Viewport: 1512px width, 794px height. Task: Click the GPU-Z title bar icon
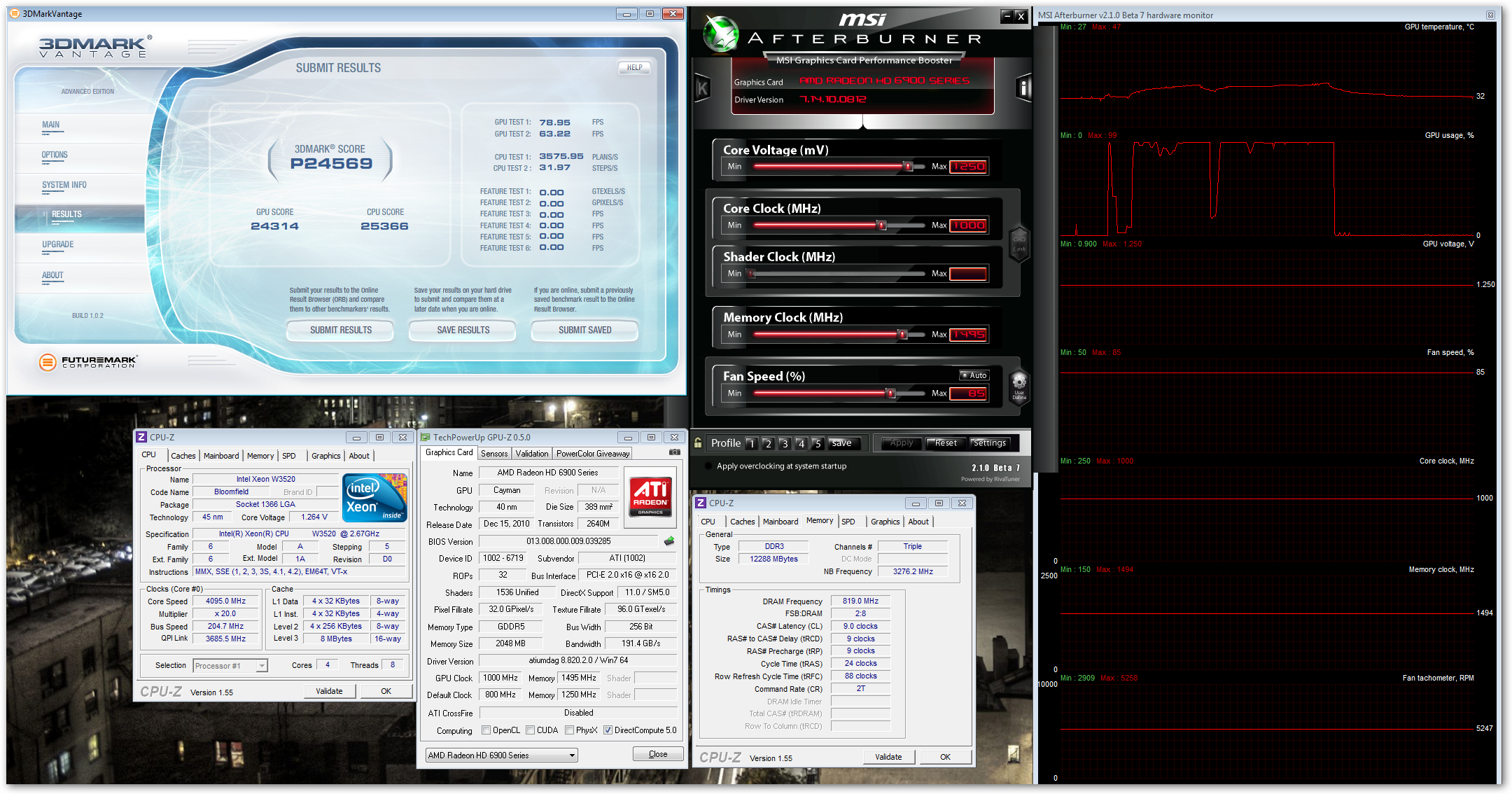425,437
